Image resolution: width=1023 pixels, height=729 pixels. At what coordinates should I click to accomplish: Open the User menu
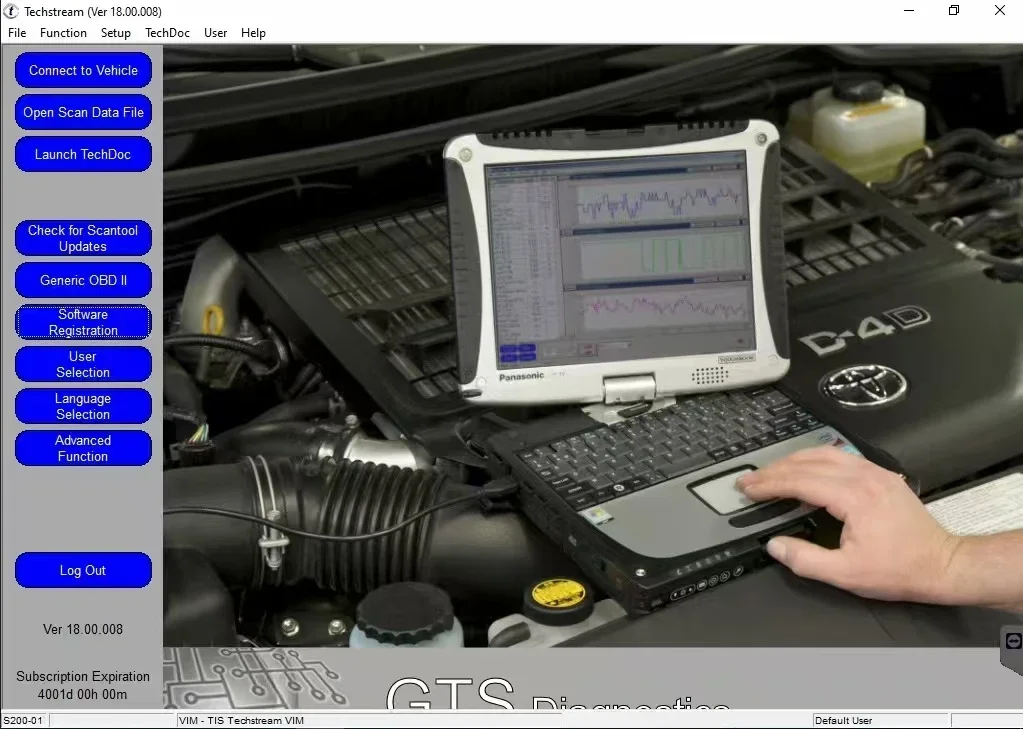coord(215,33)
